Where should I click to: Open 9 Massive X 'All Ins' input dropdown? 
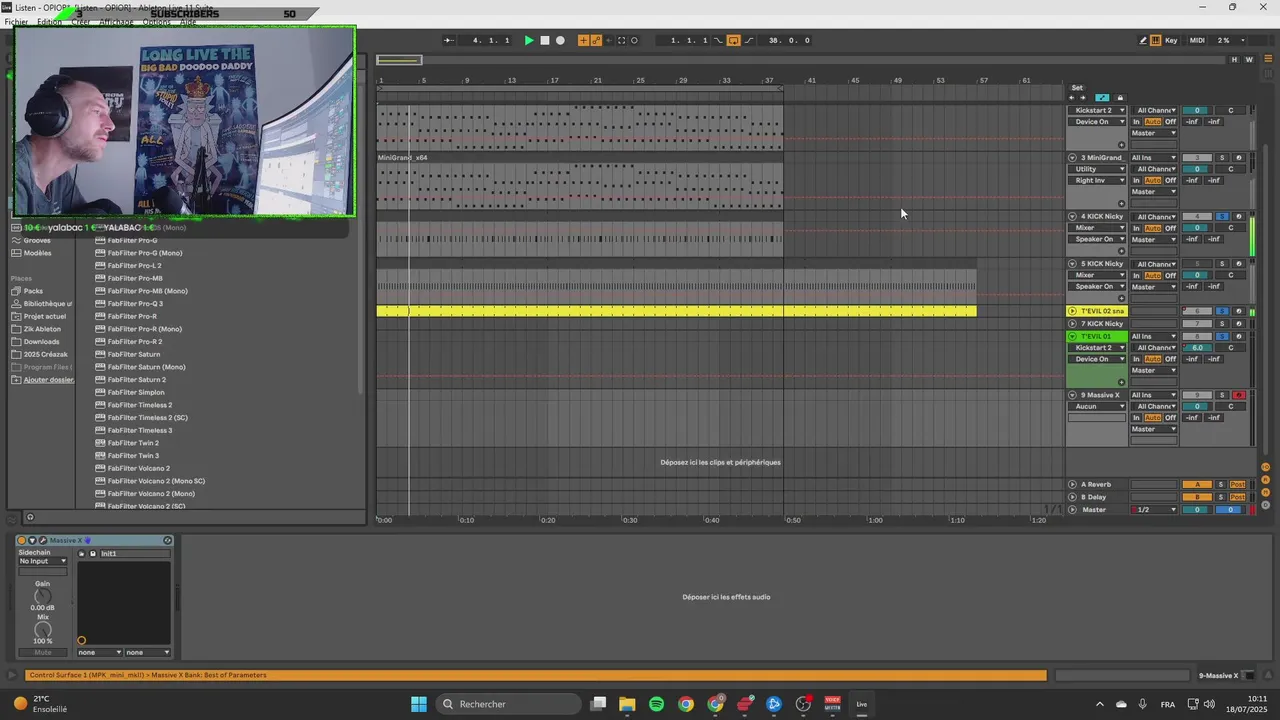click(x=1153, y=395)
